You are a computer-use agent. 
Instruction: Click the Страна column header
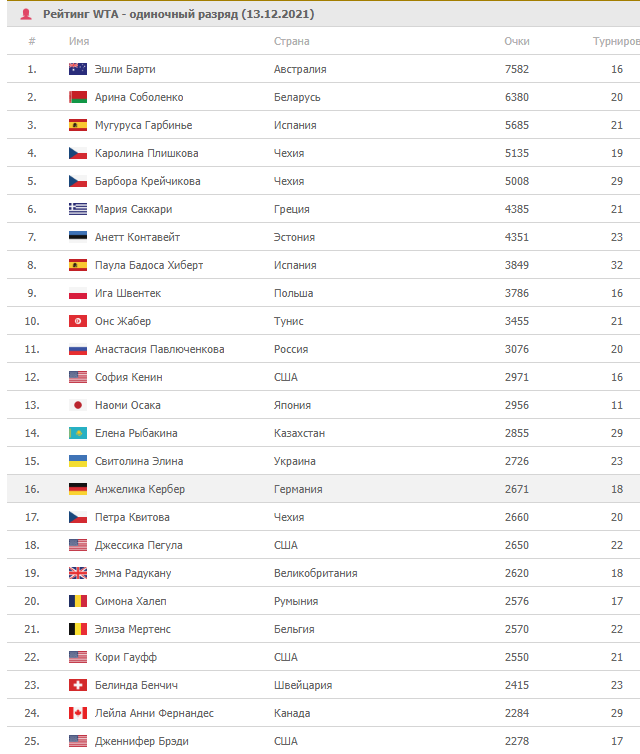click(x=292, y=41)
